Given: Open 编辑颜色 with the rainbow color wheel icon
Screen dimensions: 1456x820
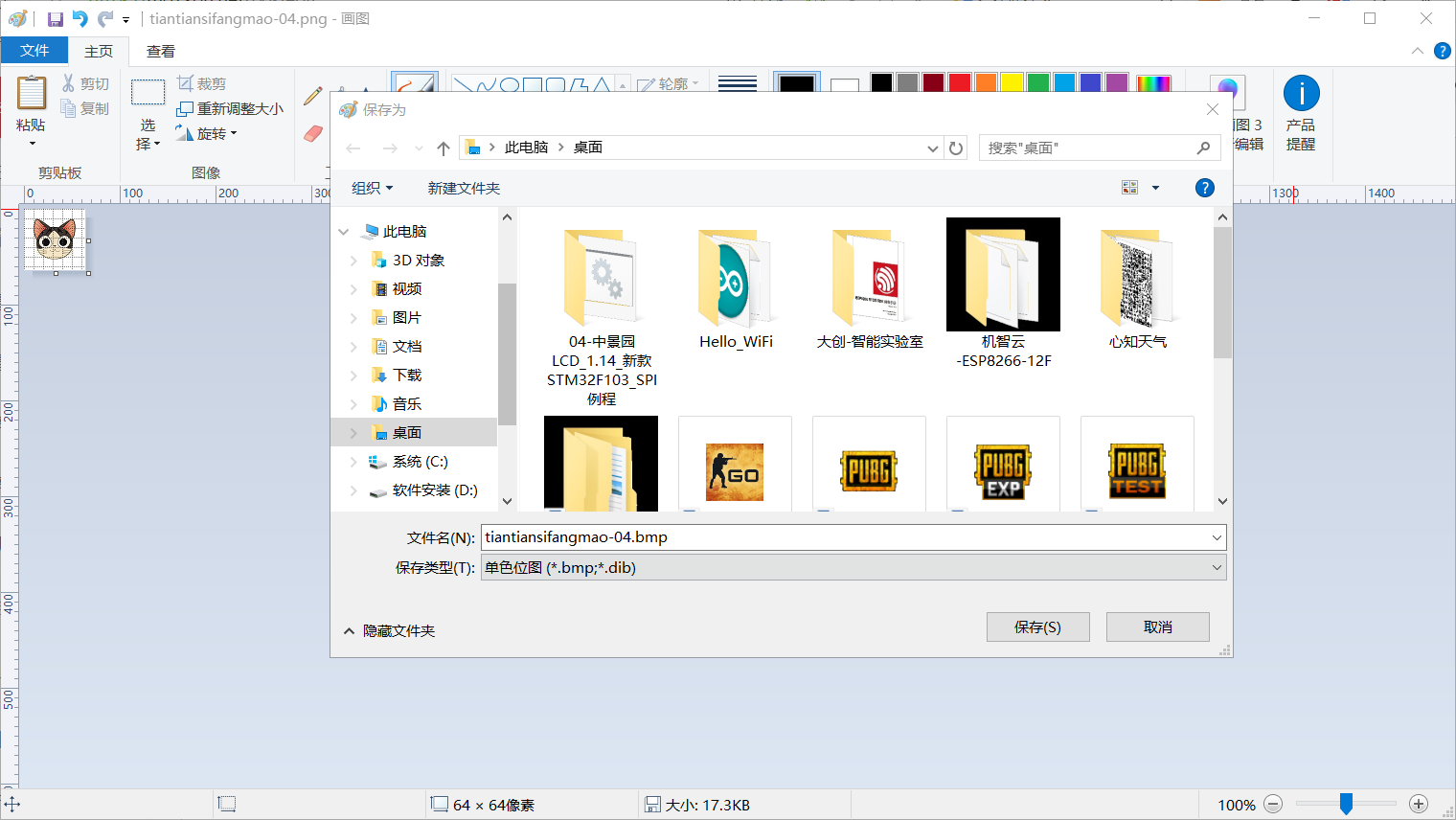Looking at the screenshot, I should point(1153,83).
